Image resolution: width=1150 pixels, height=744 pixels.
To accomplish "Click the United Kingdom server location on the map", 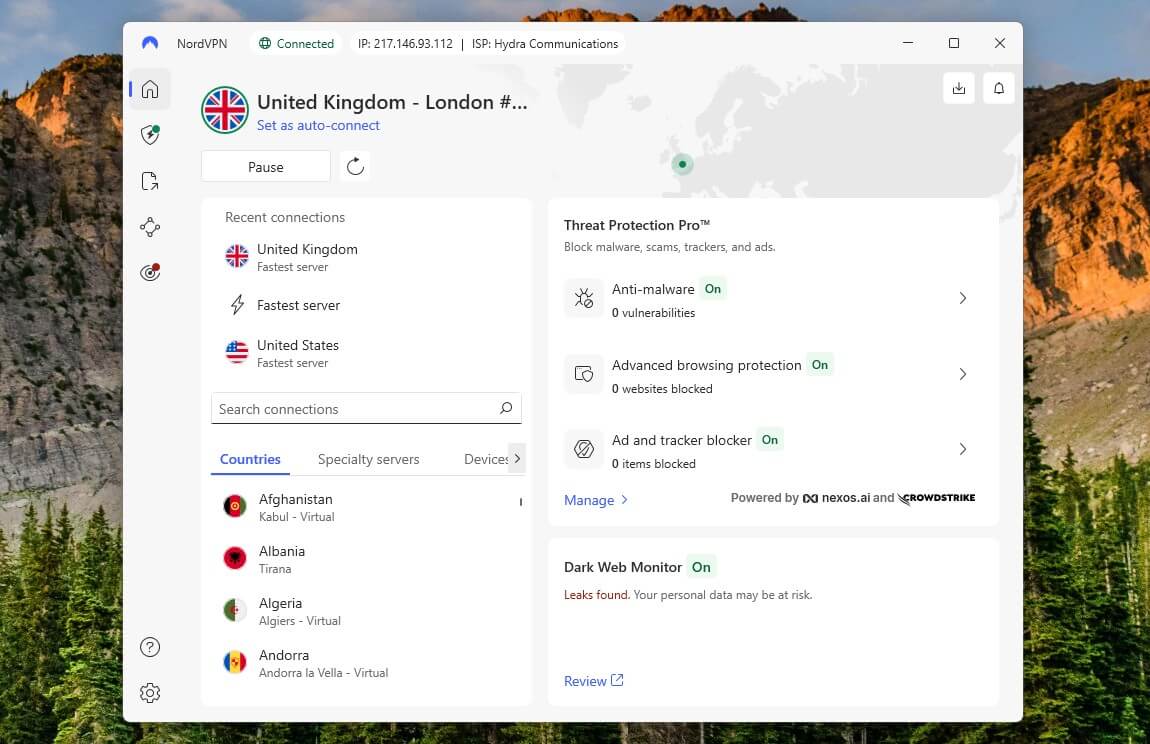I will [x=682, y=163].
